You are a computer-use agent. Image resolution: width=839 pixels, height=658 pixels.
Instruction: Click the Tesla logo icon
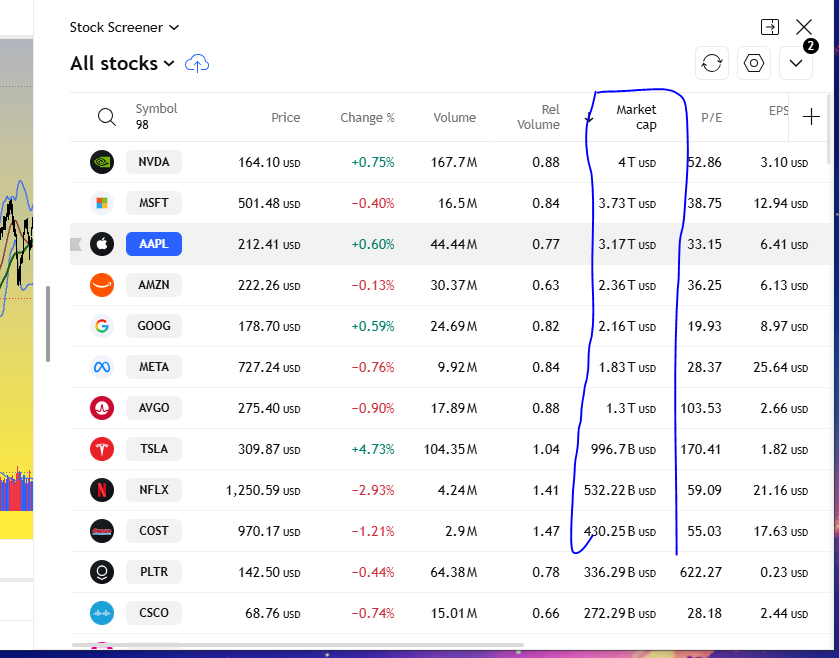pos(102,449)
